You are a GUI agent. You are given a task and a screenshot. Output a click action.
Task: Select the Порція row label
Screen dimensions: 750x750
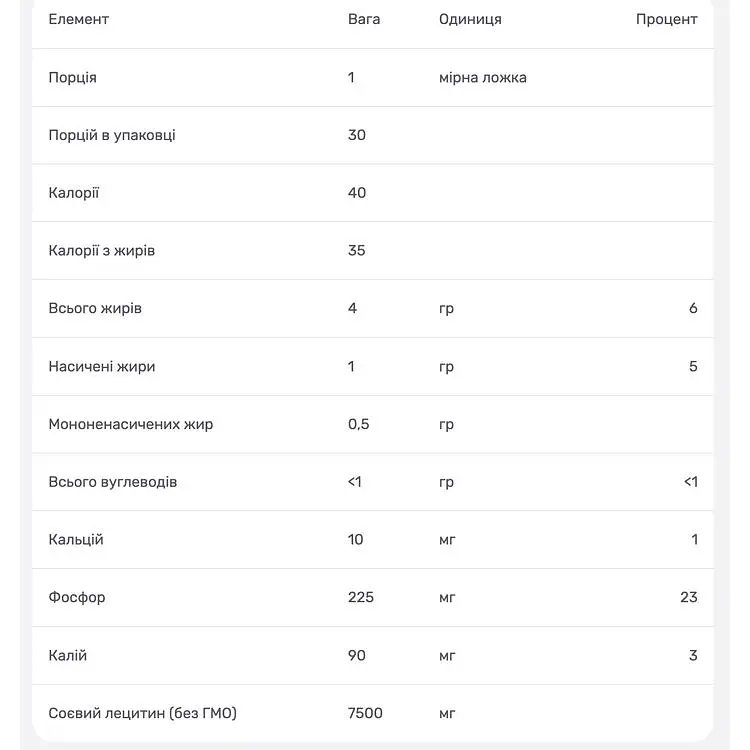72,77
